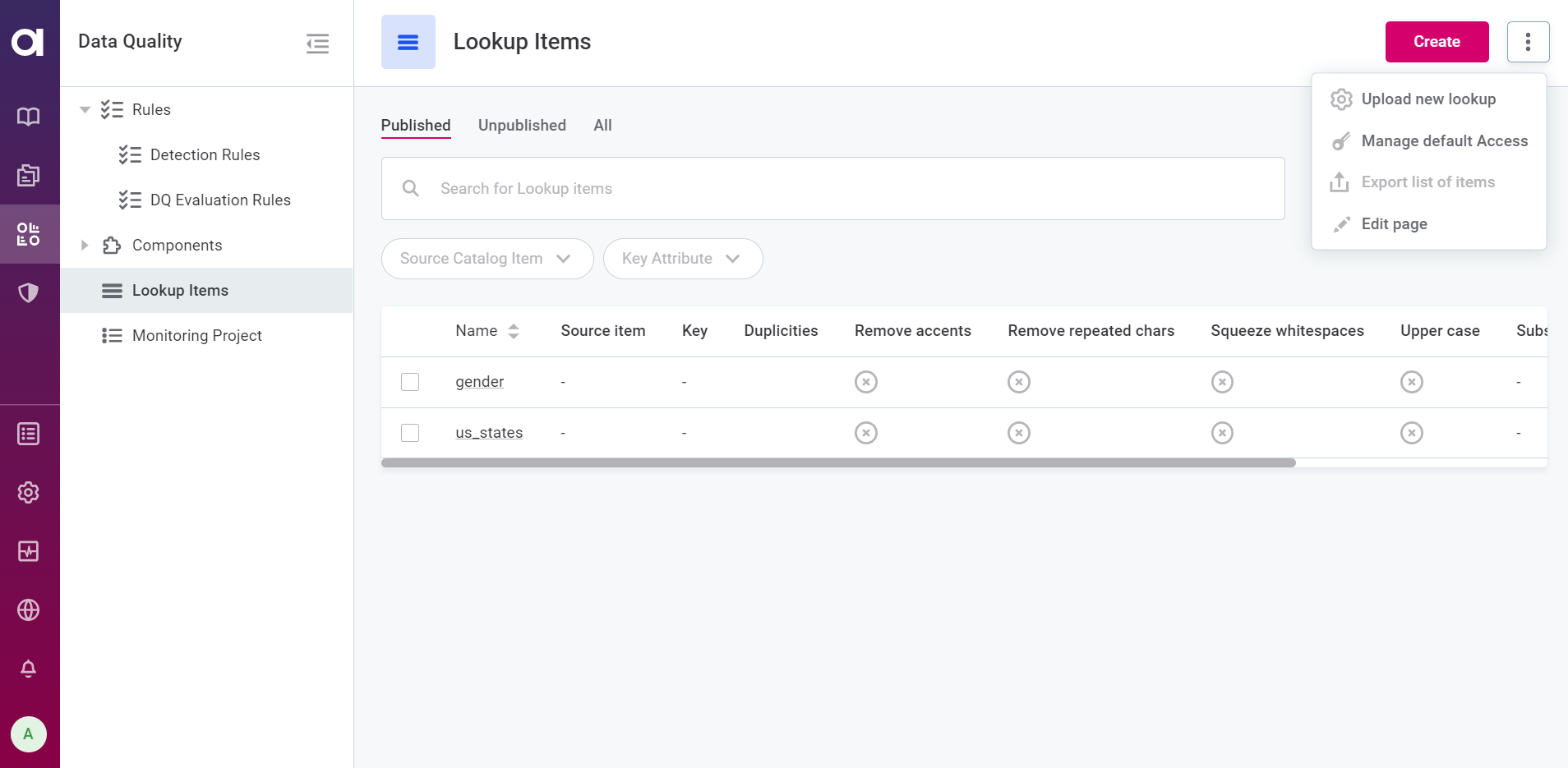
Task: Collapse the Data Quality sidebar panel
Action: [318, 44]
